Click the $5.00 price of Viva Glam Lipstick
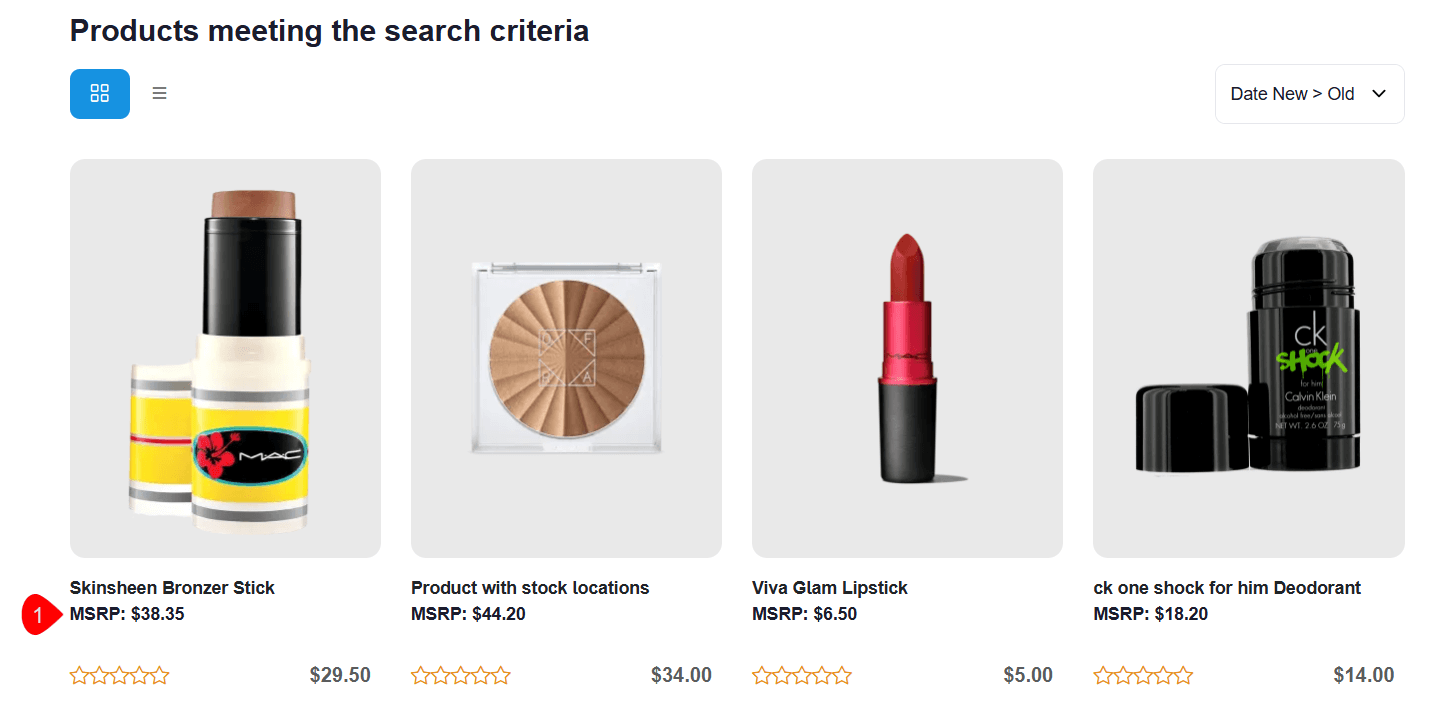 click(x=1028, y=676)
